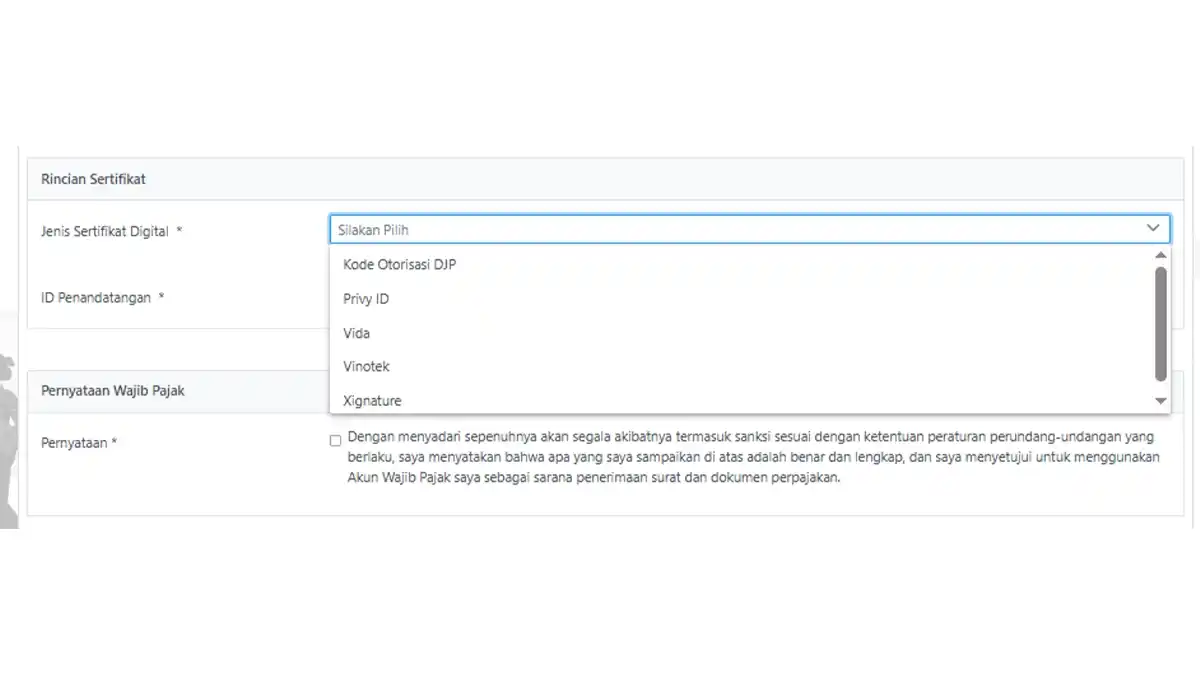
Task: Select the Vinotek option
Action: pos(366,367)
